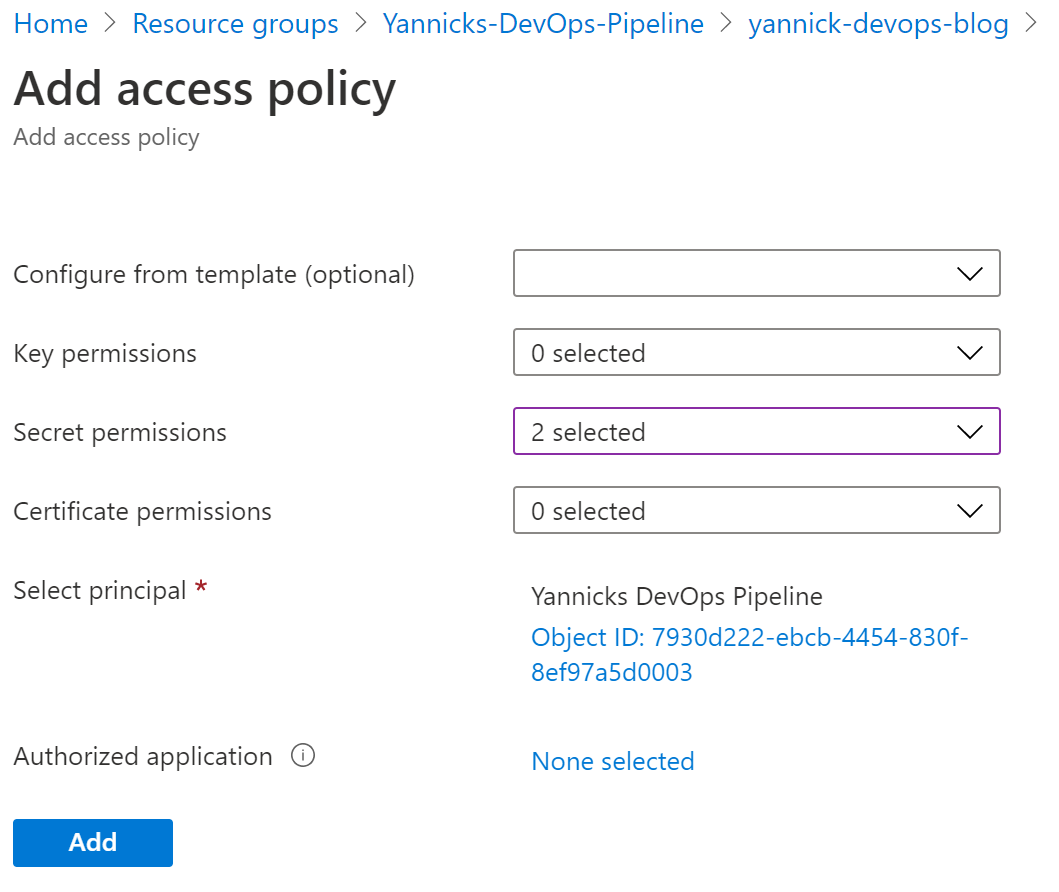This screenshot has width=1059, height=892.
Task: Click the chevron arrow in Key permissions
Action: click(969, 353)
